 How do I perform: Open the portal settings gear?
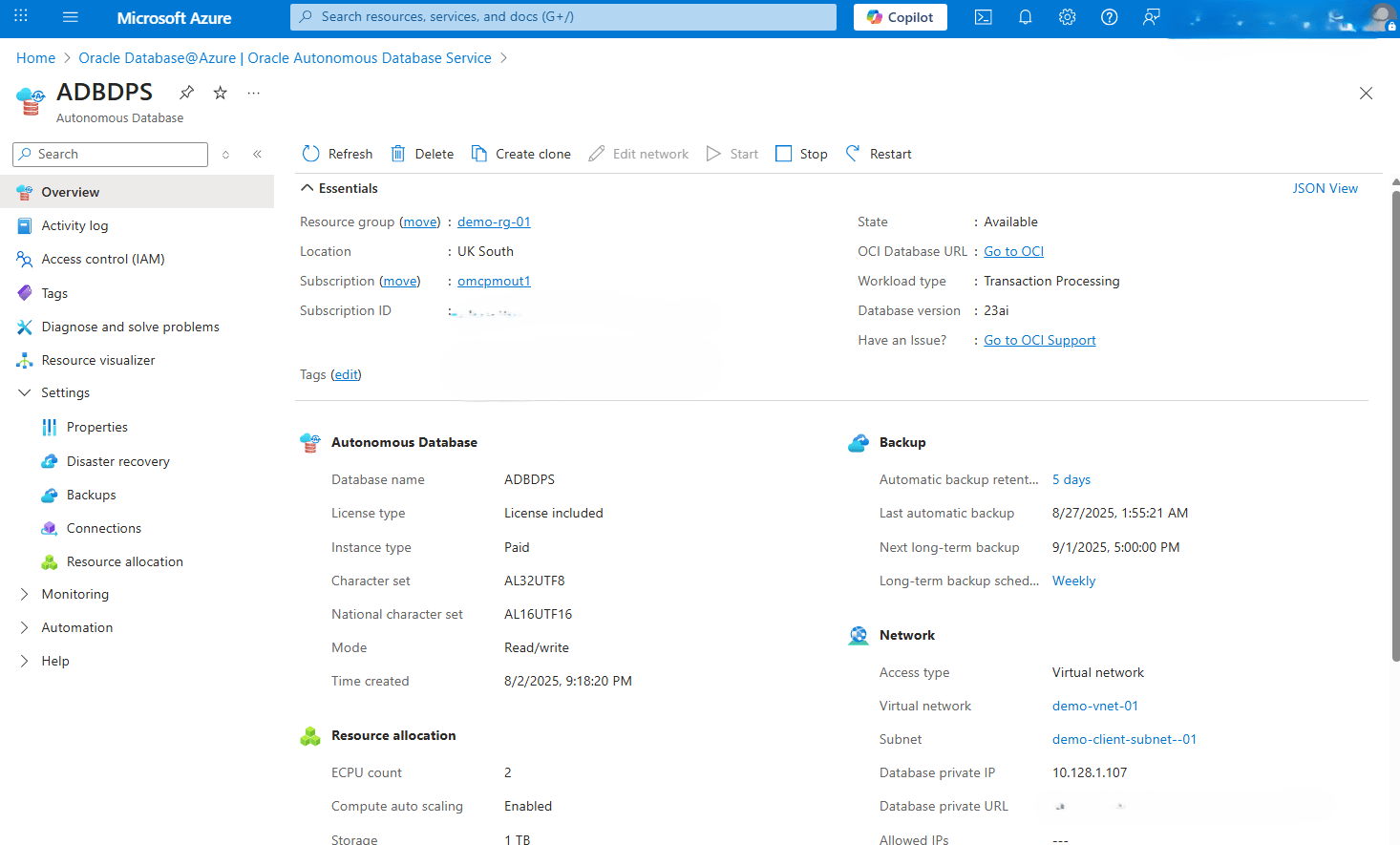click(x=1067, y=17)
